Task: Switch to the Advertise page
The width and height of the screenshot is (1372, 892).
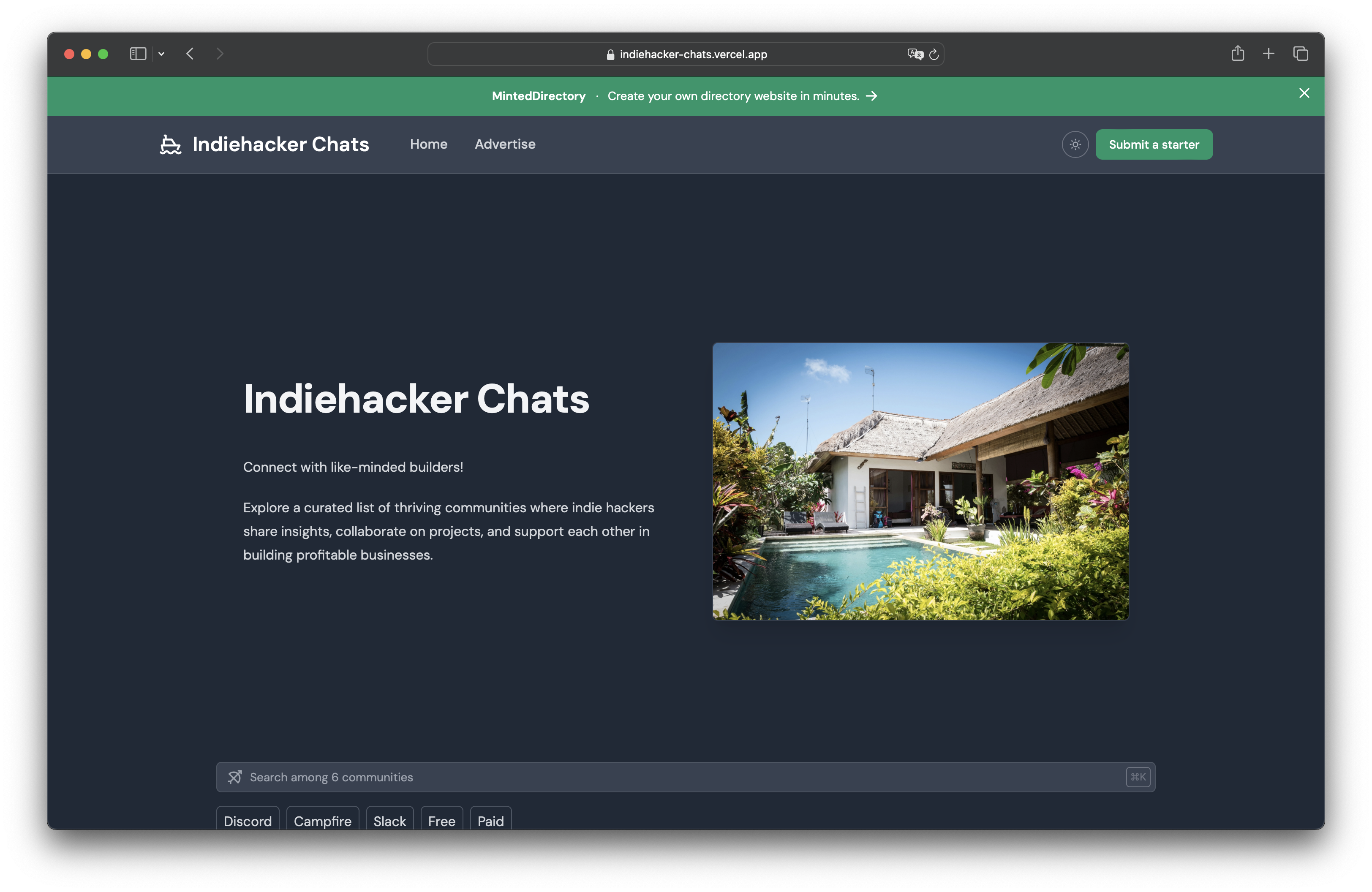Action: tap(504, 144)
